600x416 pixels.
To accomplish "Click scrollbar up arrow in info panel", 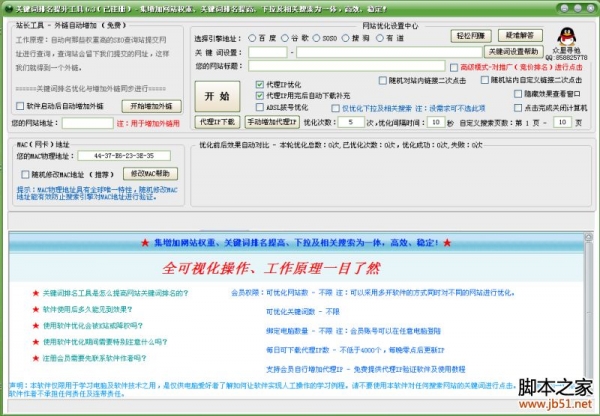I will [x=589, y=237].
